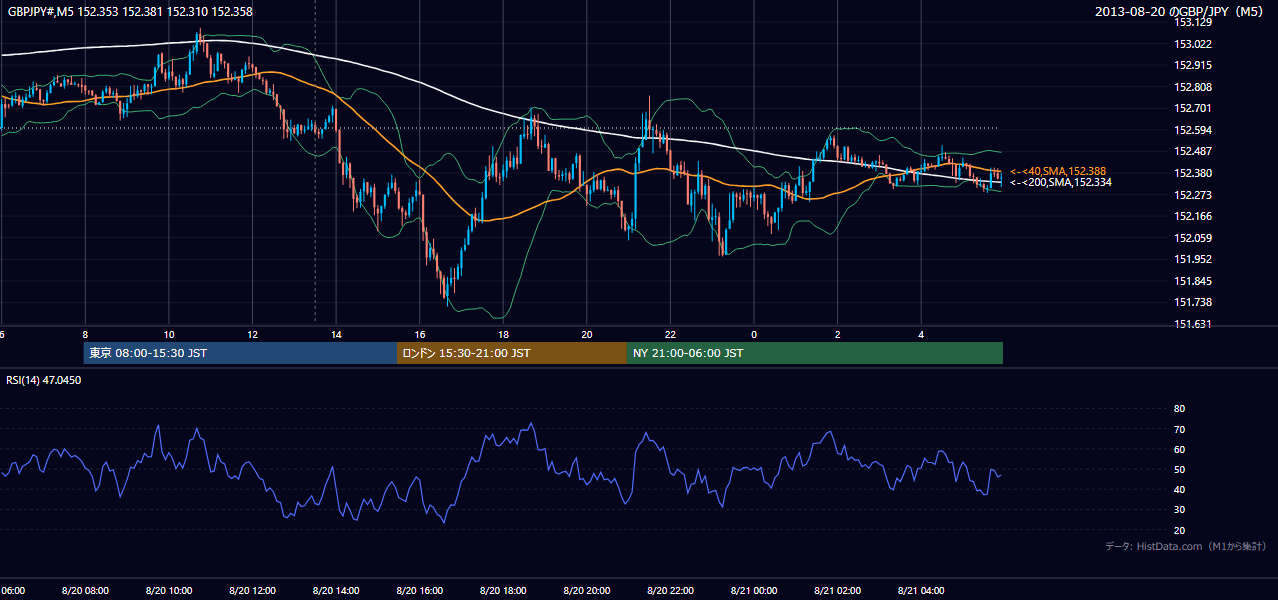Click the 8/20 18:00 time axis label
The image size is (1278, 600).
point(503,591)
